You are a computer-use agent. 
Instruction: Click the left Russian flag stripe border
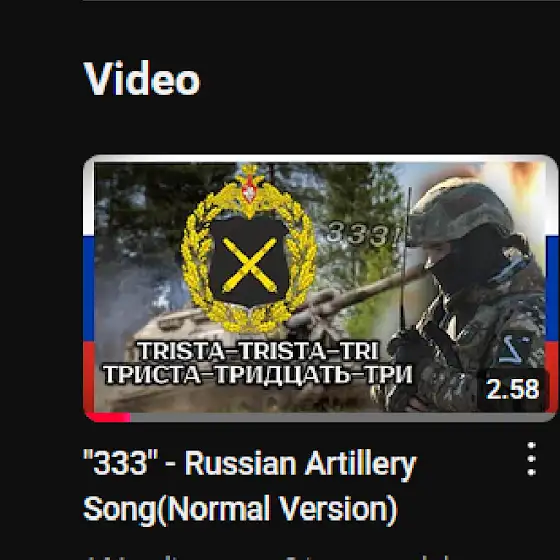89,286
